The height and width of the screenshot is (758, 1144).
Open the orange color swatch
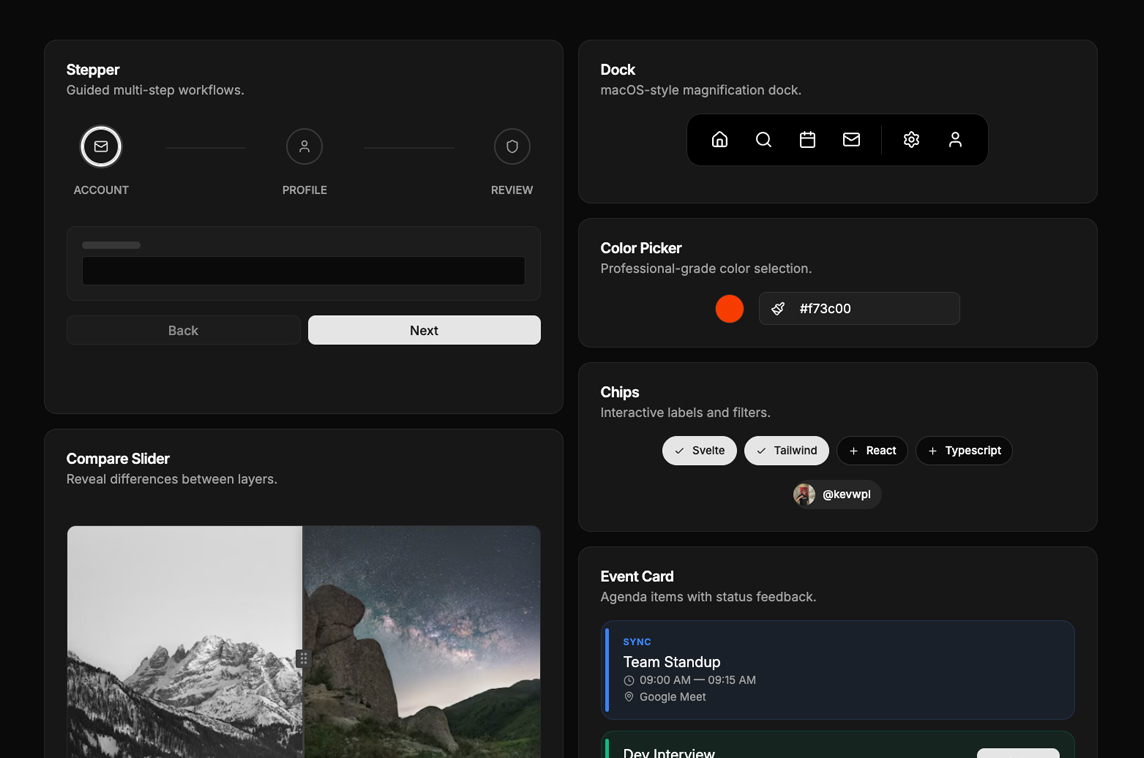[x=729, y=309]
